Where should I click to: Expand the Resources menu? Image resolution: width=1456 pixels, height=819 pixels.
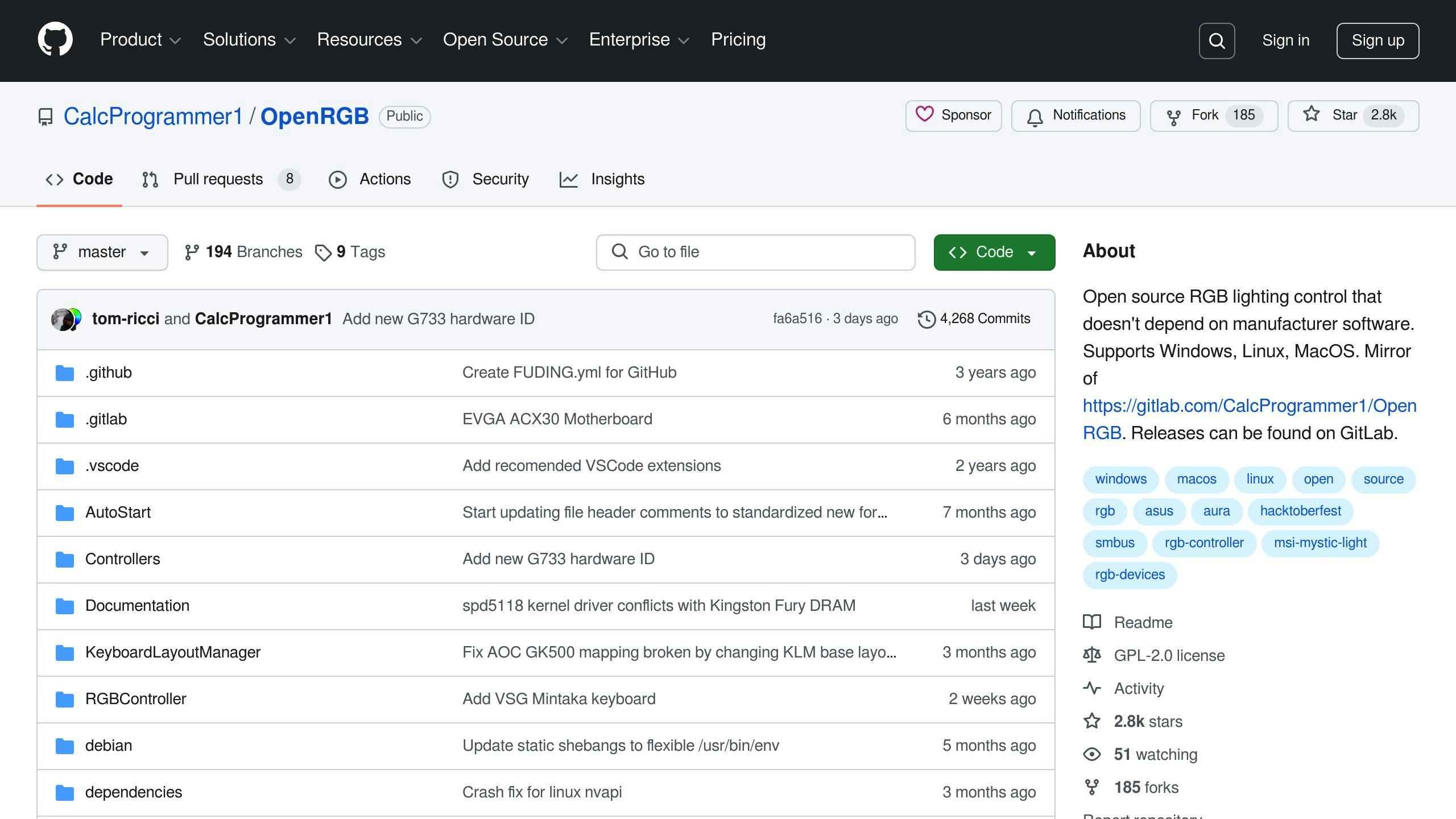click(369, 40)
